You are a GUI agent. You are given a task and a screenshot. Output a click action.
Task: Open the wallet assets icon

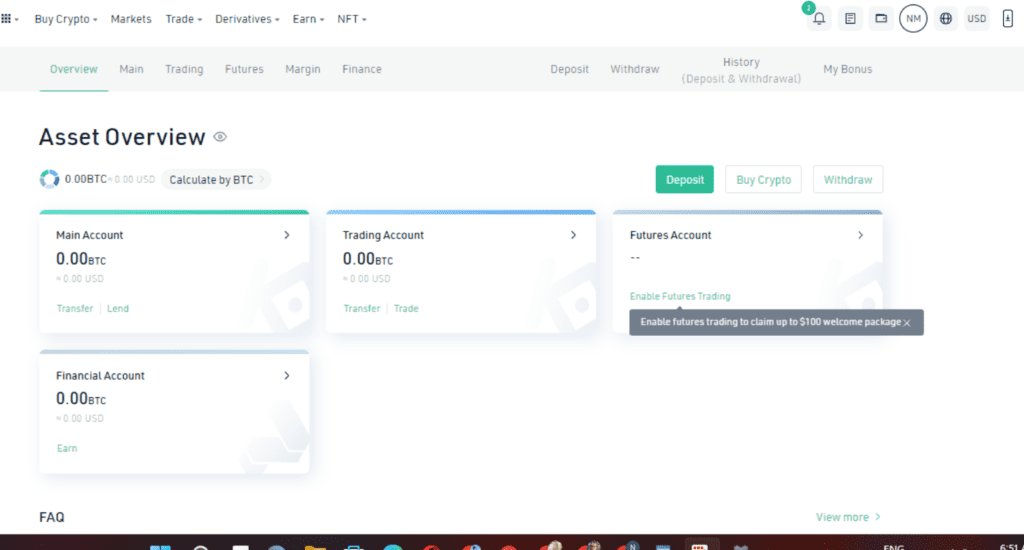click(881, 19)
